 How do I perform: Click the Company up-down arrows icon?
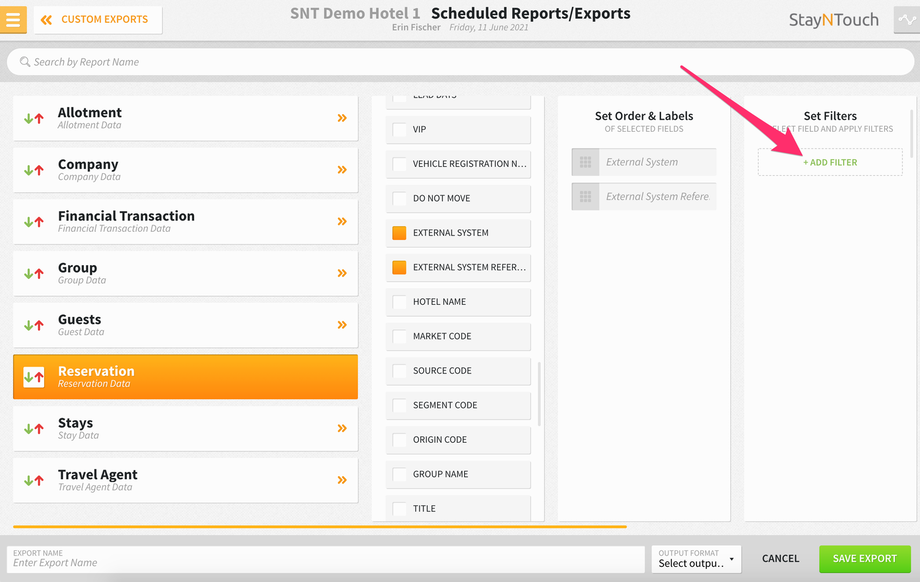click(x=33, y=170)
